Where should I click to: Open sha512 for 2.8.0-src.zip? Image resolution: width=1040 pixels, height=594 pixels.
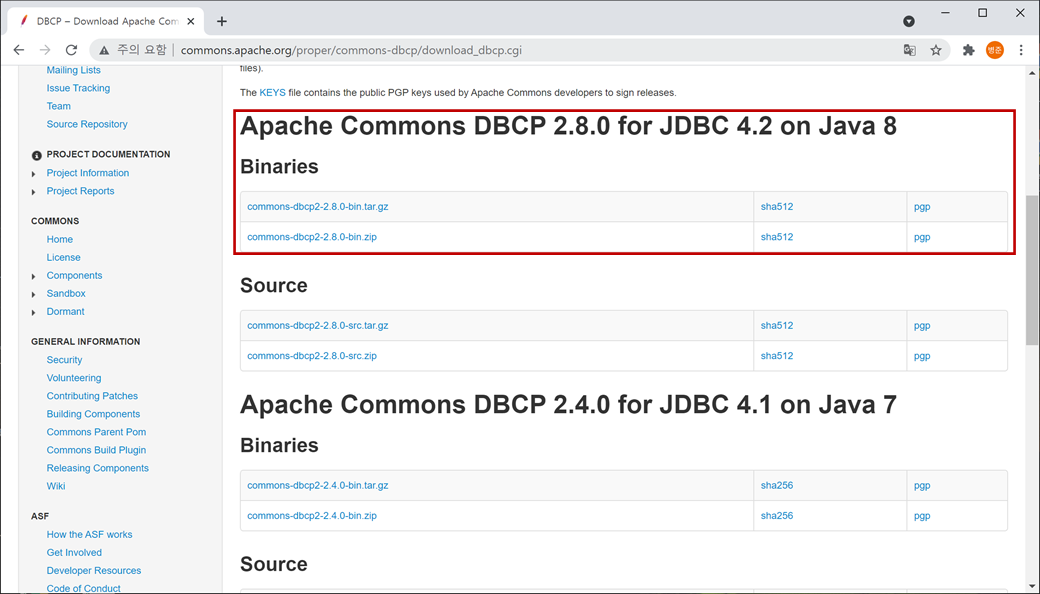point(777,356)
